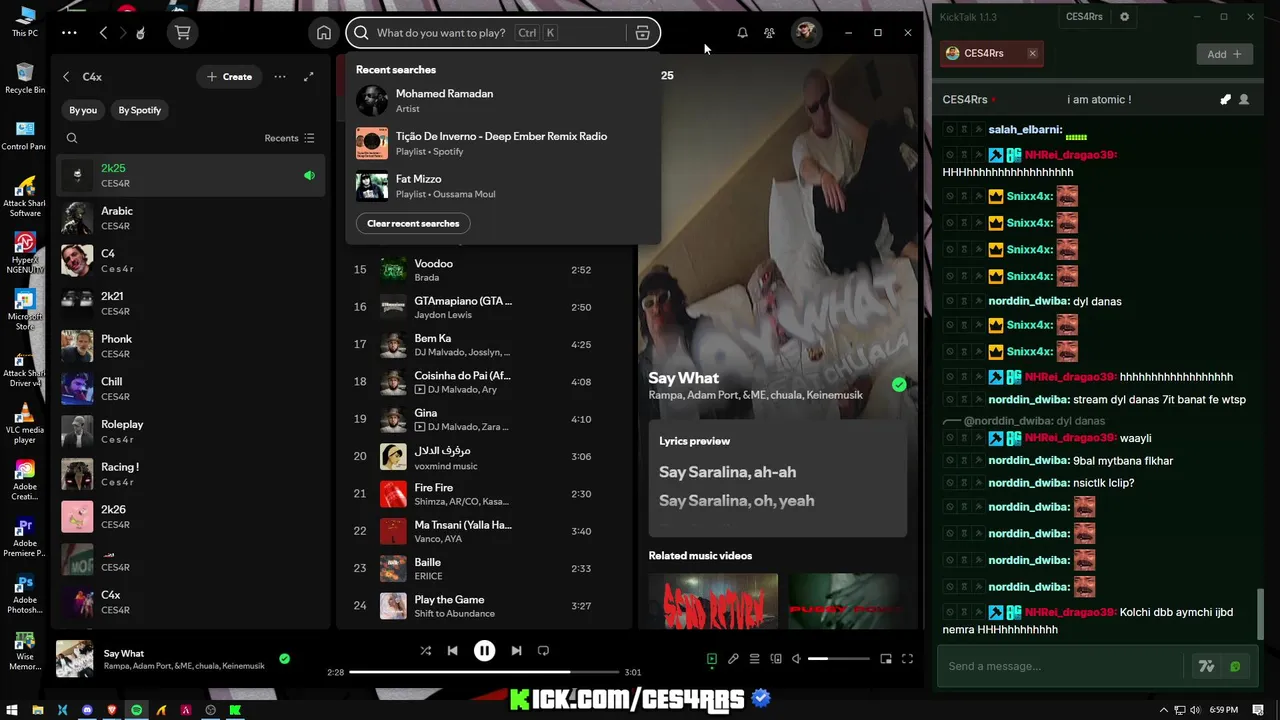The image size is (1280, 720).
Task: Toggle the saved checkmark beside the Say What player title
Action: tap(285, 659)
